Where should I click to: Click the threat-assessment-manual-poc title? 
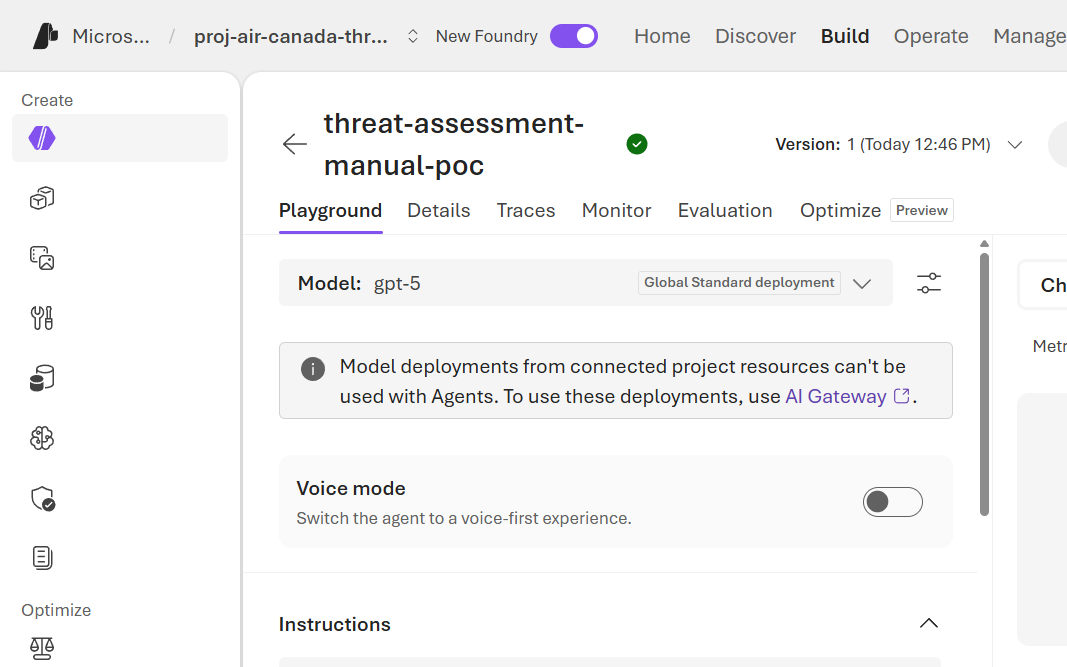pyautogui.click(x=454, y=144)
